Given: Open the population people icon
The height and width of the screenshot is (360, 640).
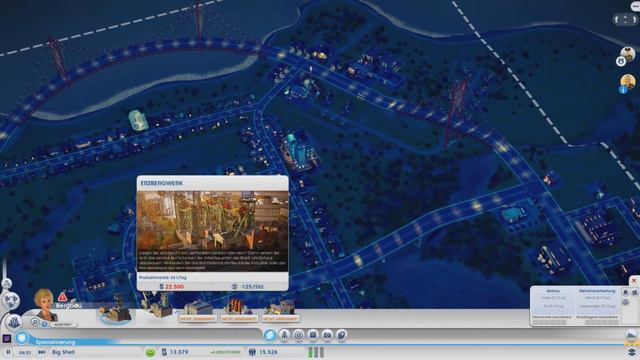Looking at the screenshot, I should coord(252,352).
